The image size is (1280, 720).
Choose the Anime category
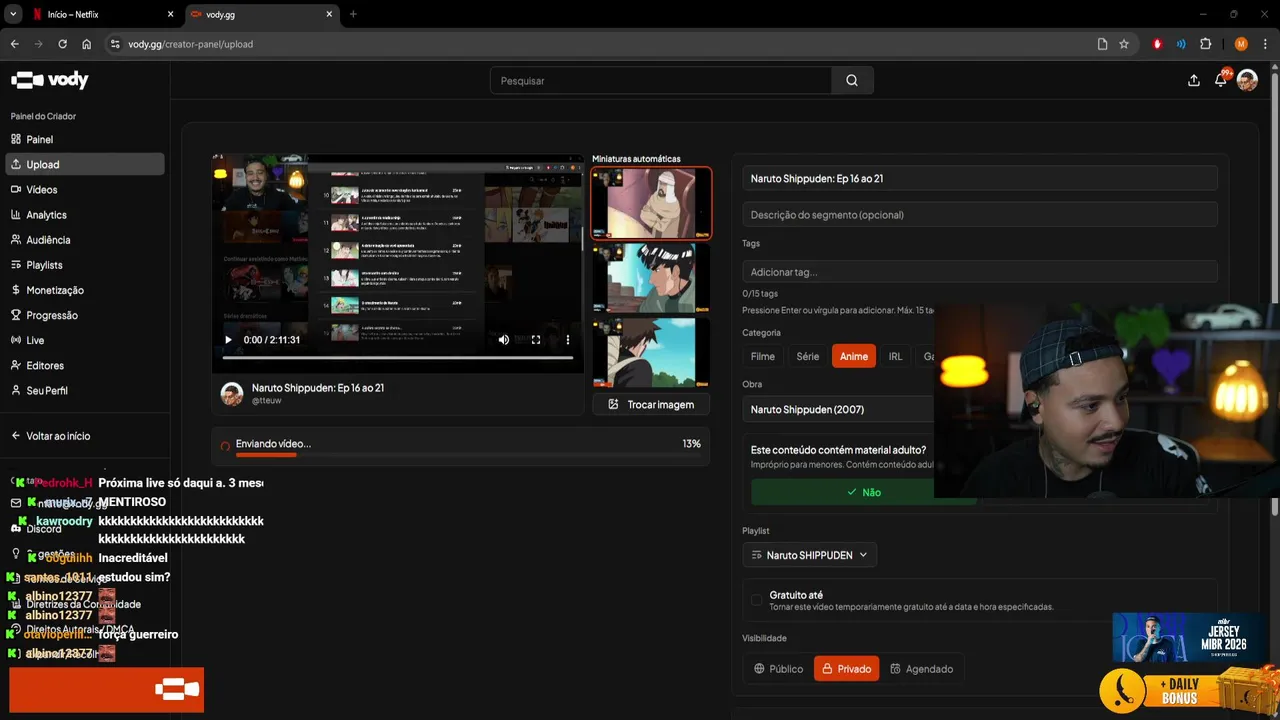point(854,356)
